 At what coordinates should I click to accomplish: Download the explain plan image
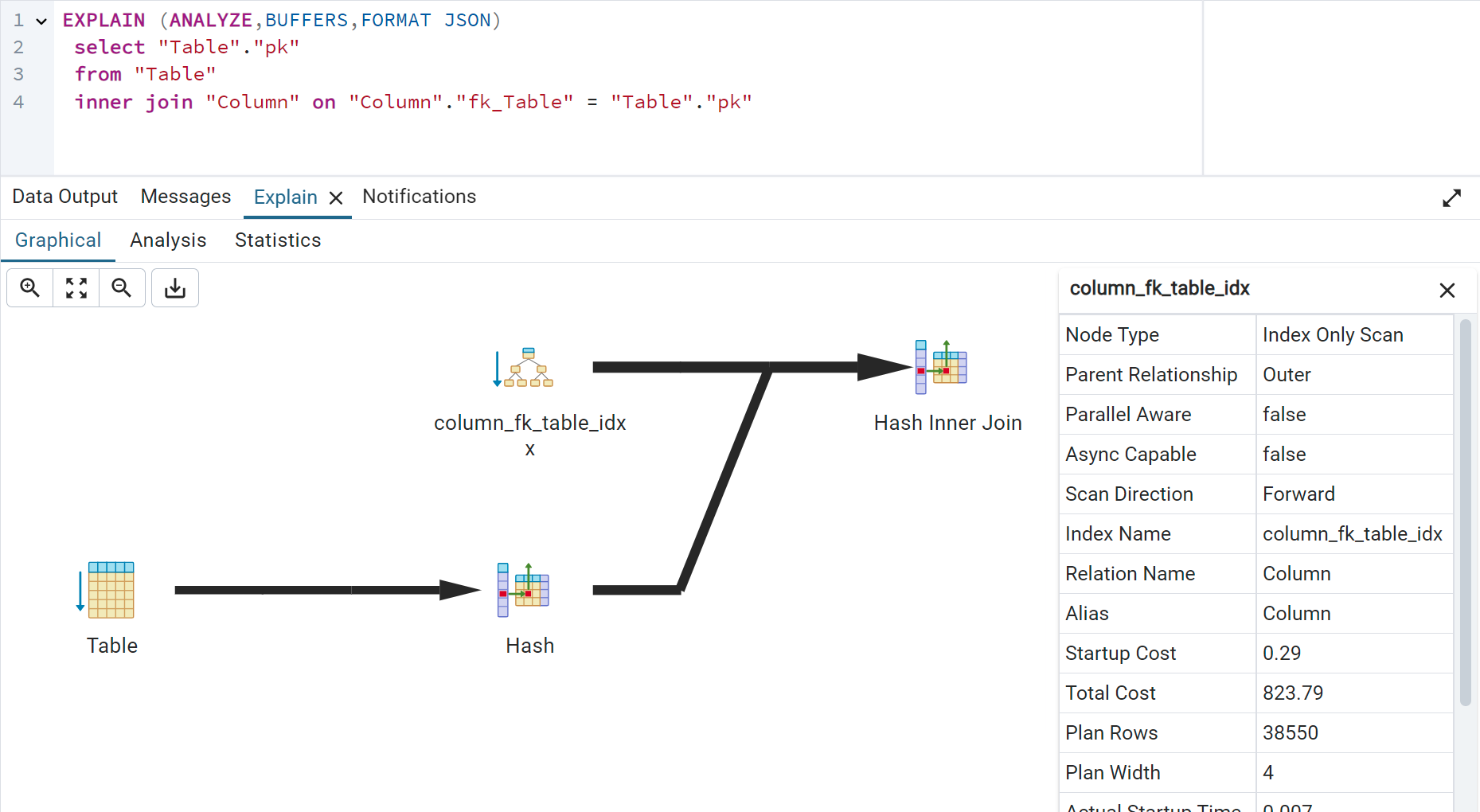pos(175,287)
